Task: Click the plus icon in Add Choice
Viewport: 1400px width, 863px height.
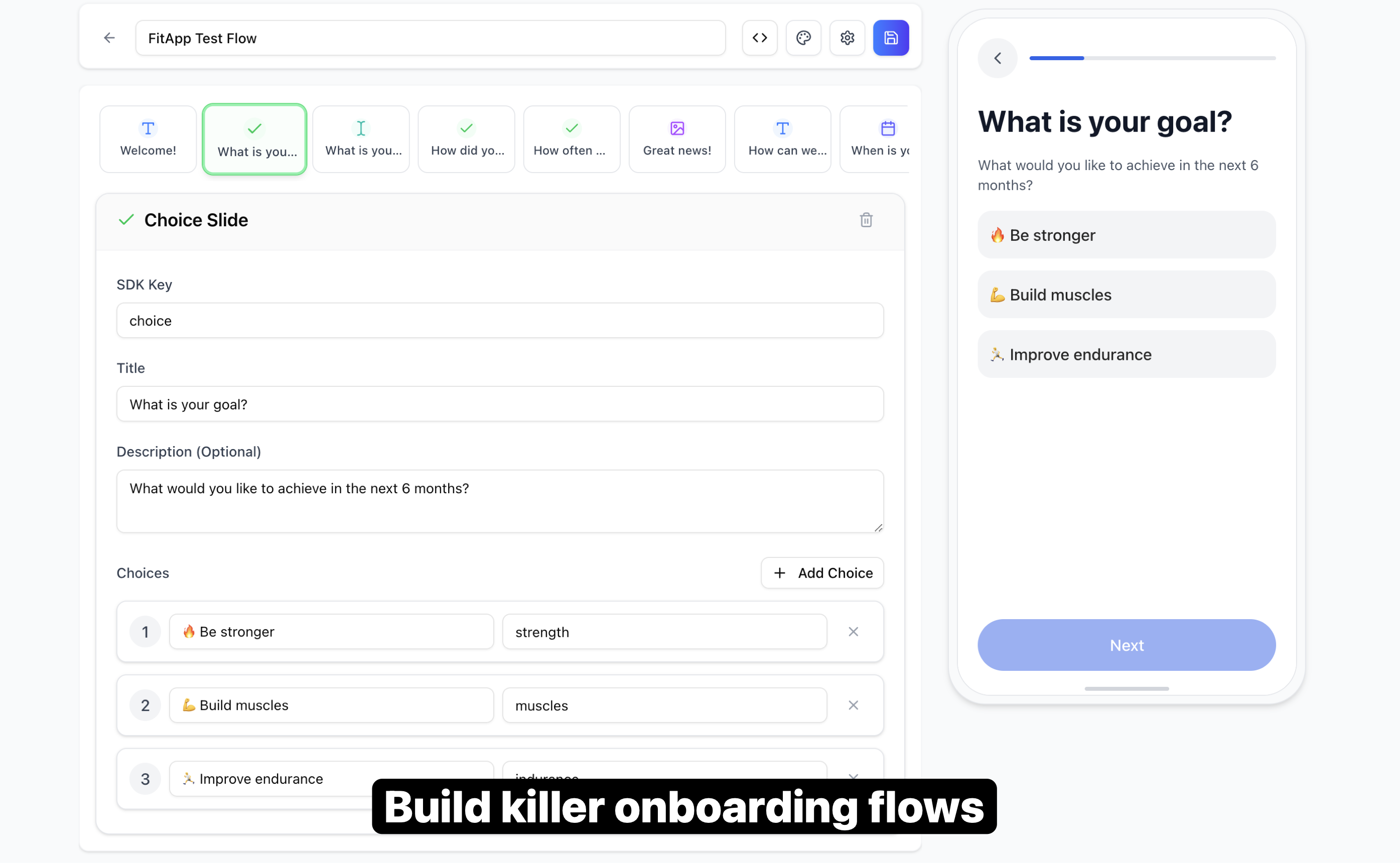Action: (780, 573)
